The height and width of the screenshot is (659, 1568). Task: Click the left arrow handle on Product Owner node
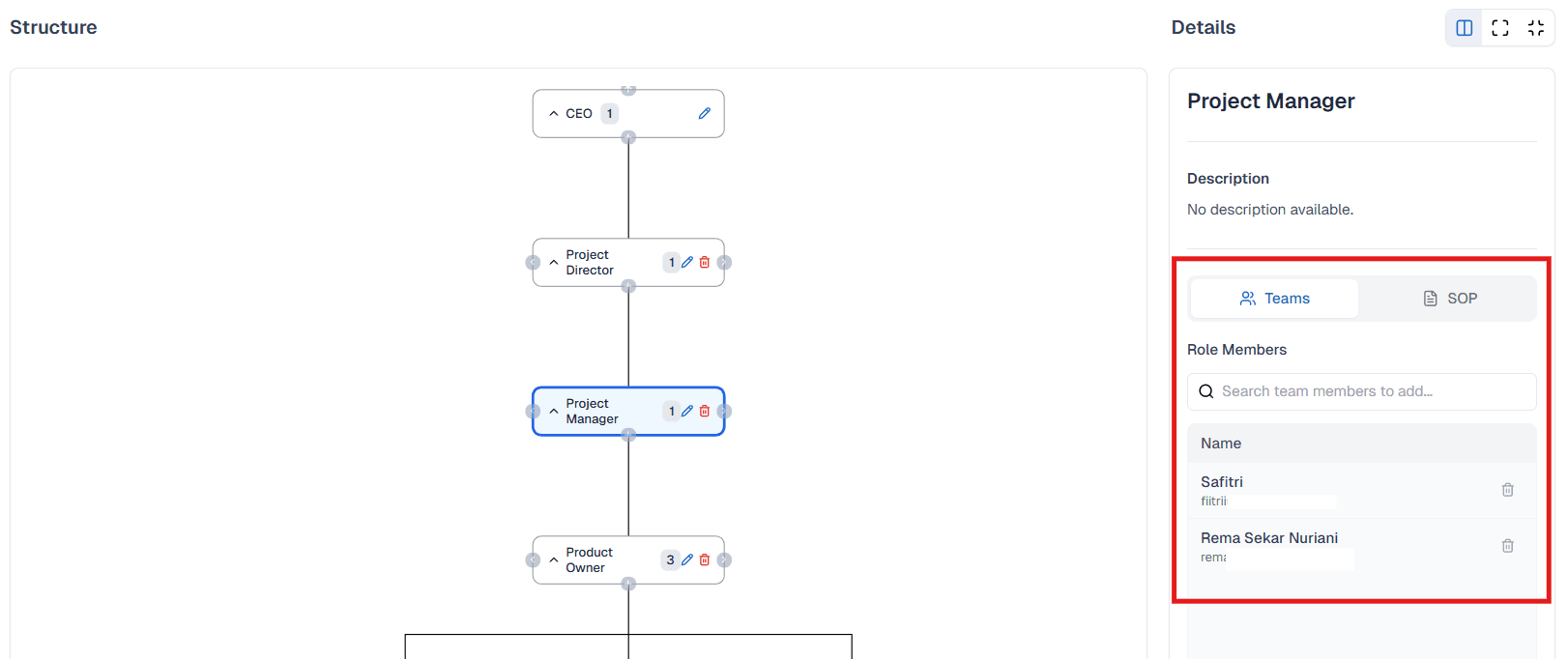click(x=533, y=559)
